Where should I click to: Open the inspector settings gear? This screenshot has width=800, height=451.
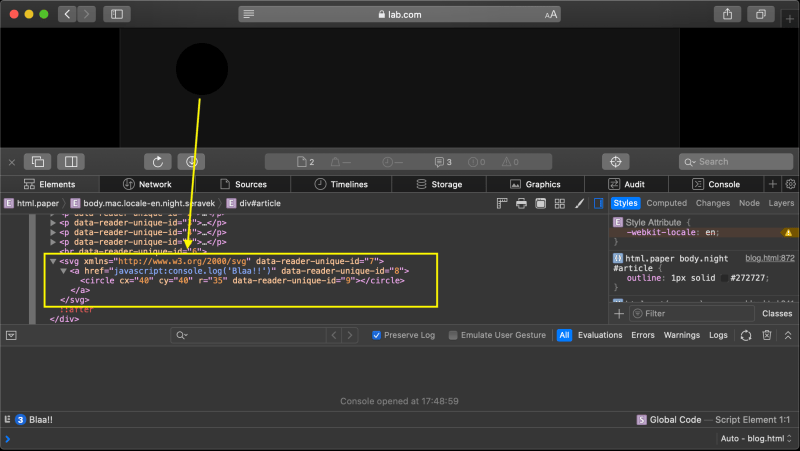pyautogui.click(x=790, y=184)
